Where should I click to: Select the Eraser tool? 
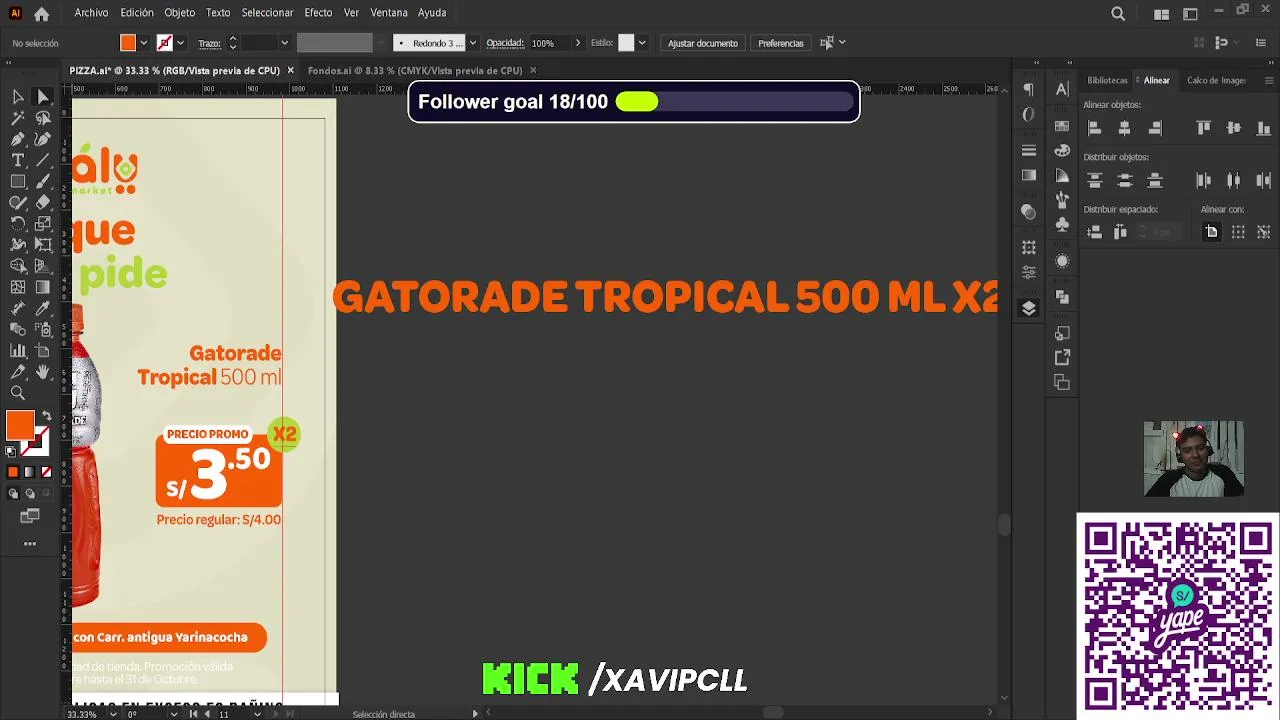[x=43, y=202]
